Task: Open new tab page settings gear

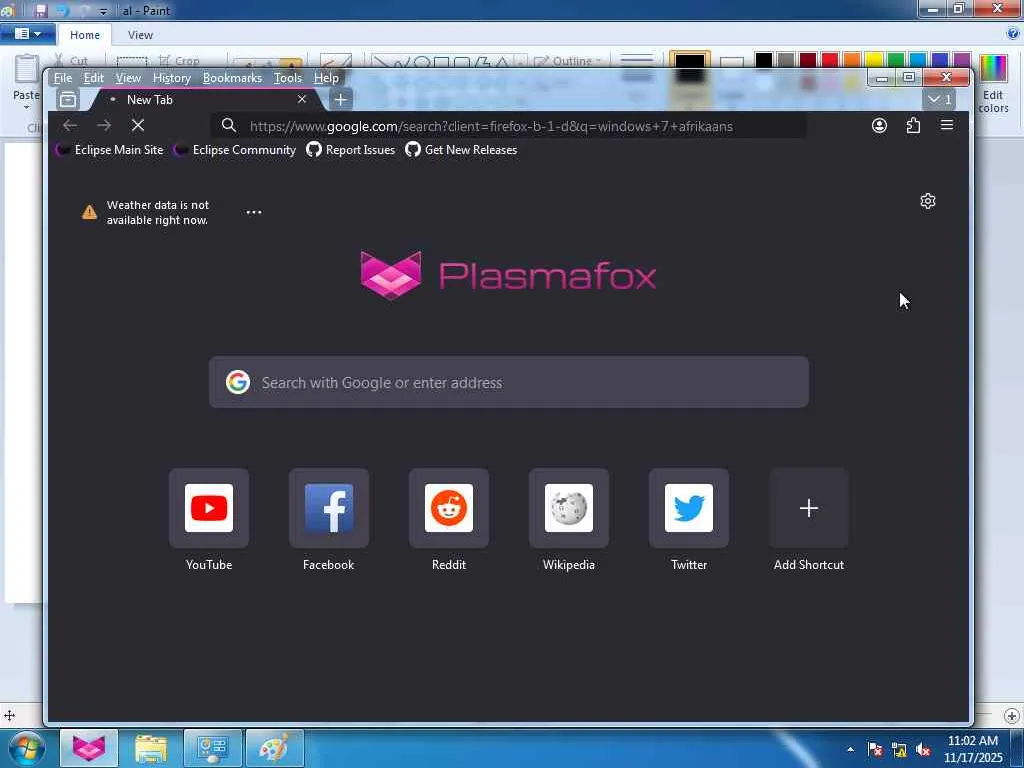Action: pos(927,201)
